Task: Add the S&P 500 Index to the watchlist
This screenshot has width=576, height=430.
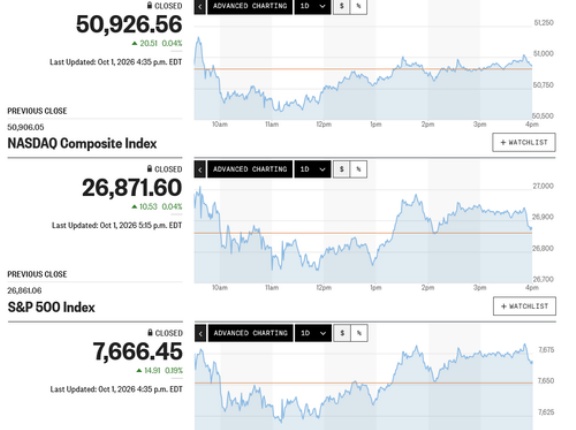Action: click(525, 306)
